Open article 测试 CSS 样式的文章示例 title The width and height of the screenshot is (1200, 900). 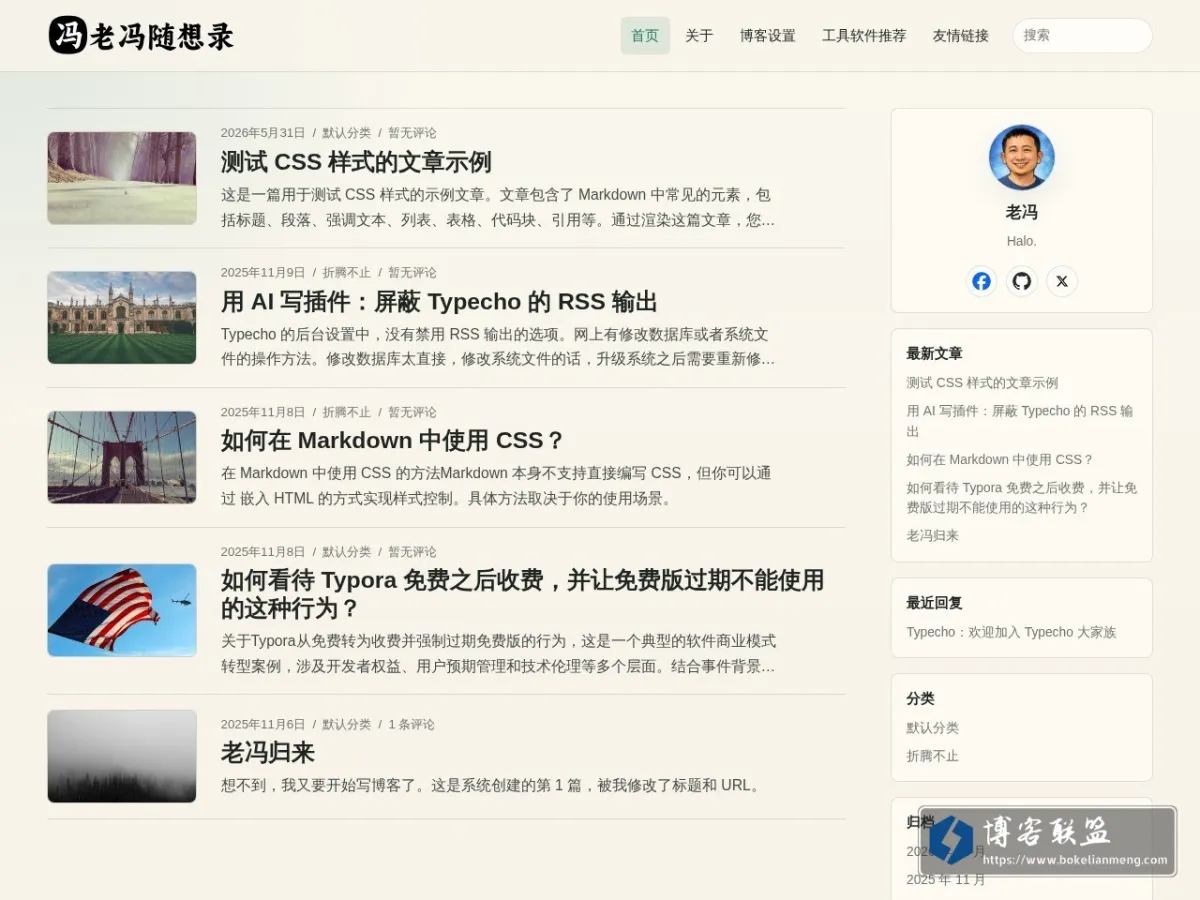click(356, 162)
